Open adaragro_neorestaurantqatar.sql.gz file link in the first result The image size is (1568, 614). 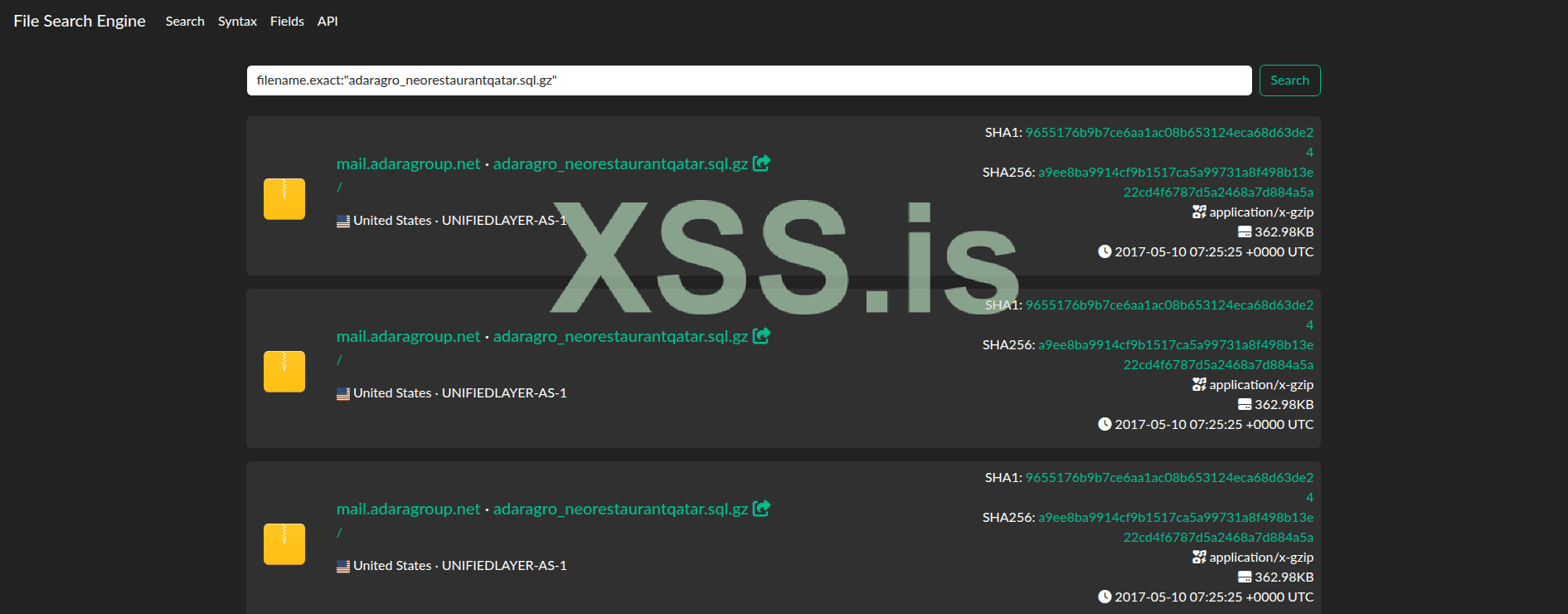tap(620, 164)
